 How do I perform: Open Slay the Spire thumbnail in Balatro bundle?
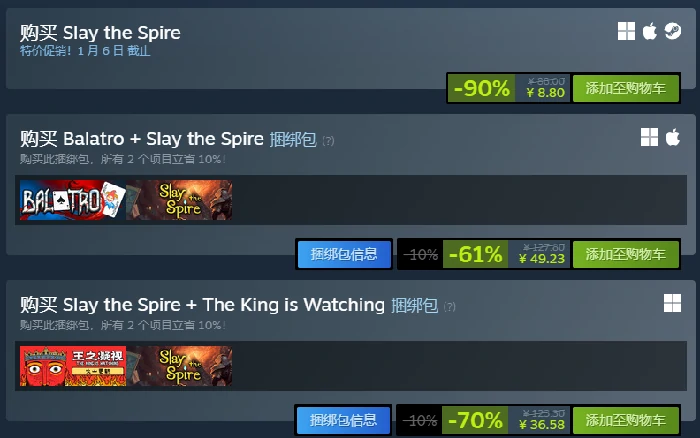pos(179,200)
